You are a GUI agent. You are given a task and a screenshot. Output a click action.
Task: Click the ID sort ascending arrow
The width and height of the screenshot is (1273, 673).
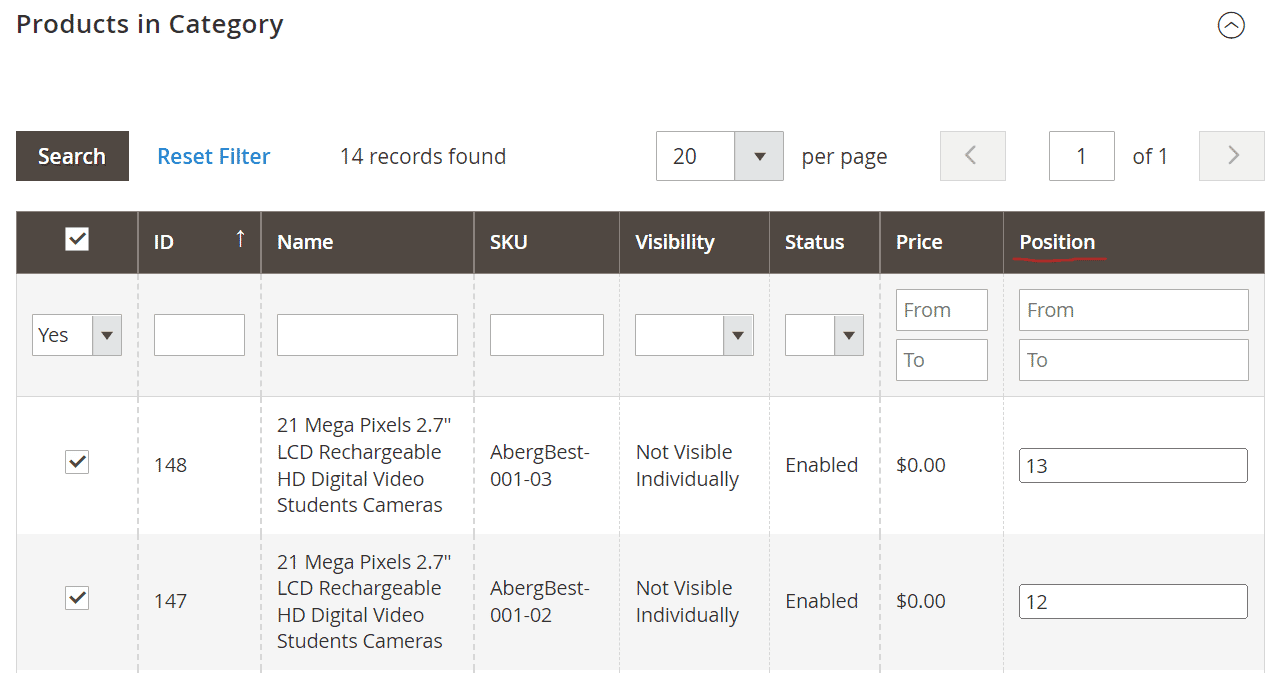(240, 238)
